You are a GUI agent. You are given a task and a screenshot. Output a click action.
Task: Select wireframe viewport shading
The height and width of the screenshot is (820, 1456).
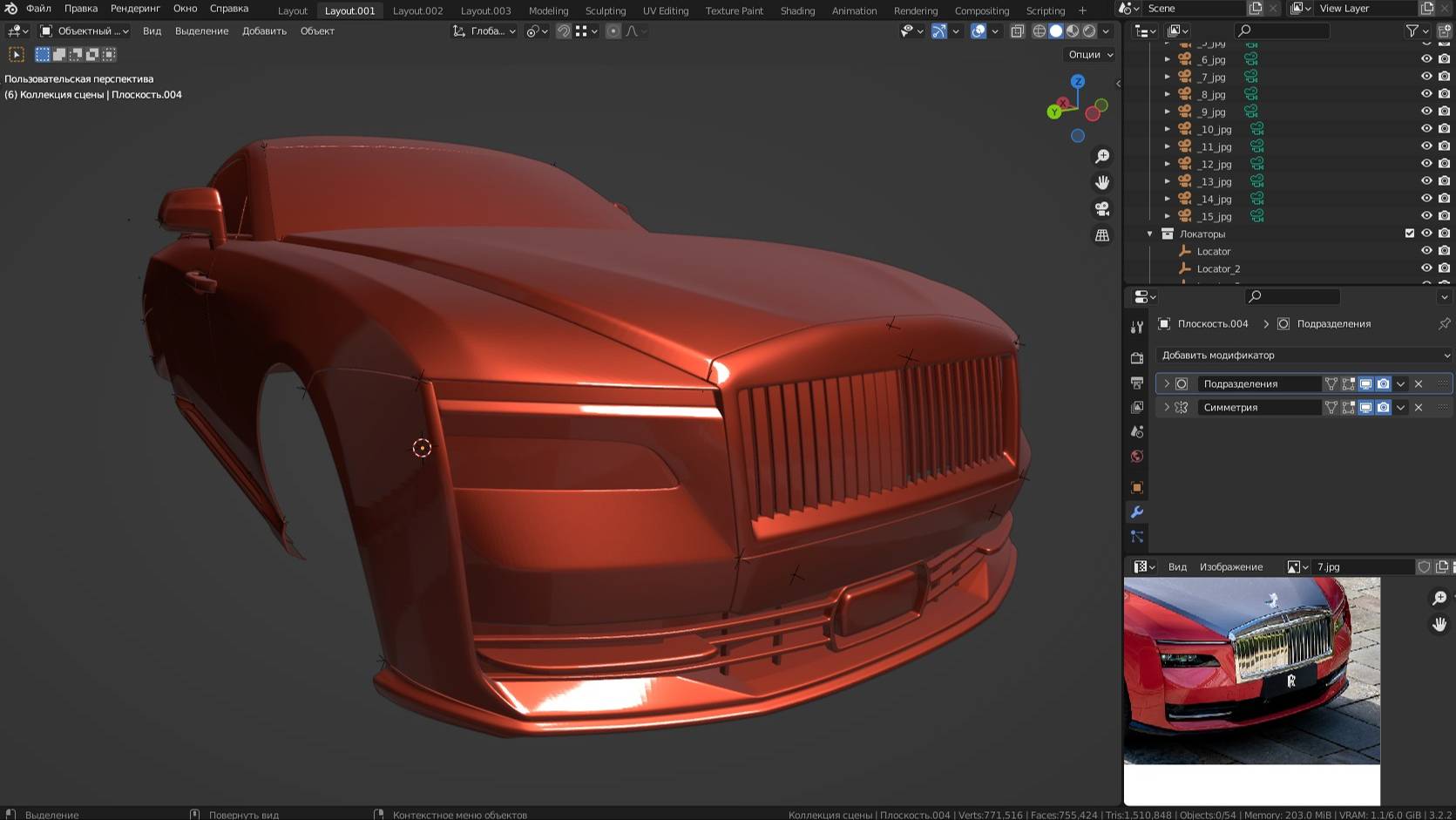point(1040,30)
